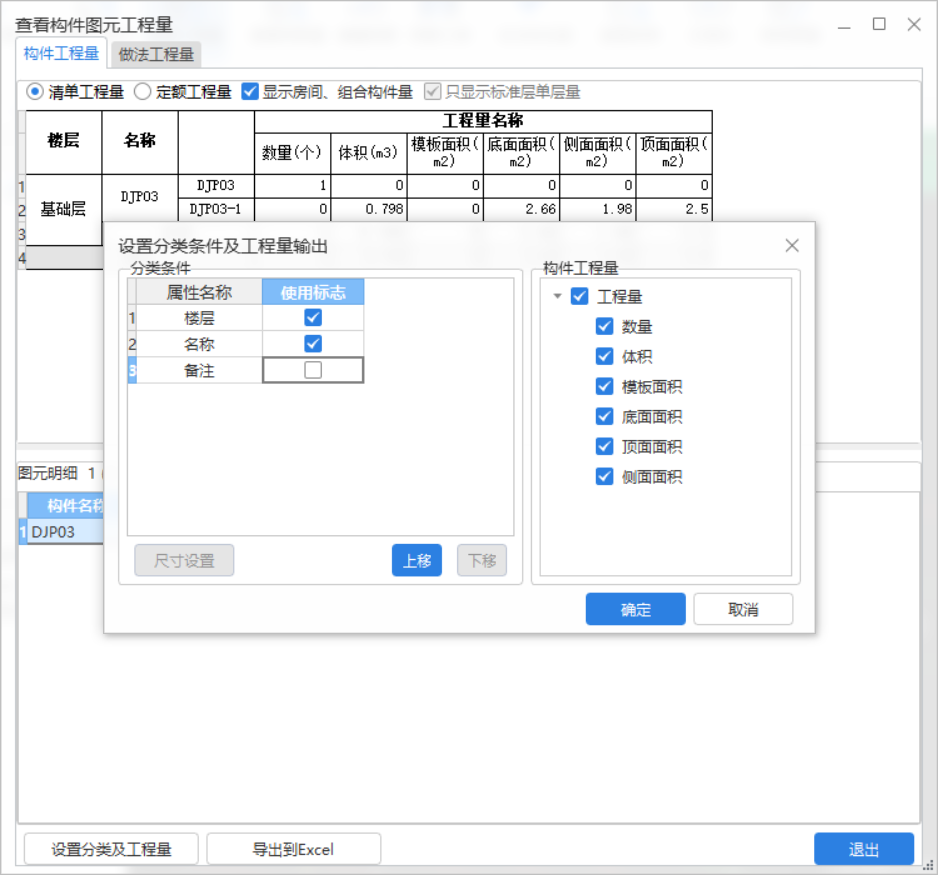Click the 使用标志 column header

[313, 292]
